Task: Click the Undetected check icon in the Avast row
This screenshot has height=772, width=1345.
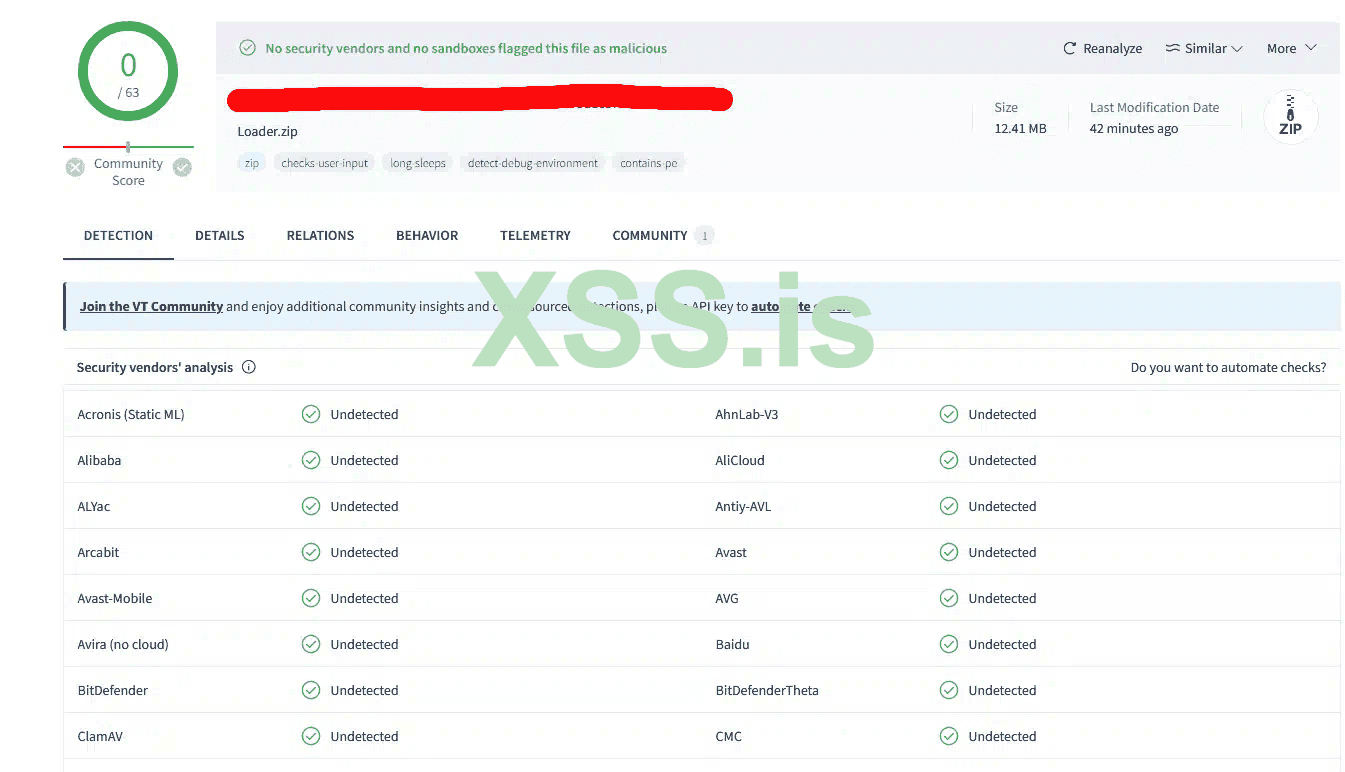Action: [x=949, y=552]
